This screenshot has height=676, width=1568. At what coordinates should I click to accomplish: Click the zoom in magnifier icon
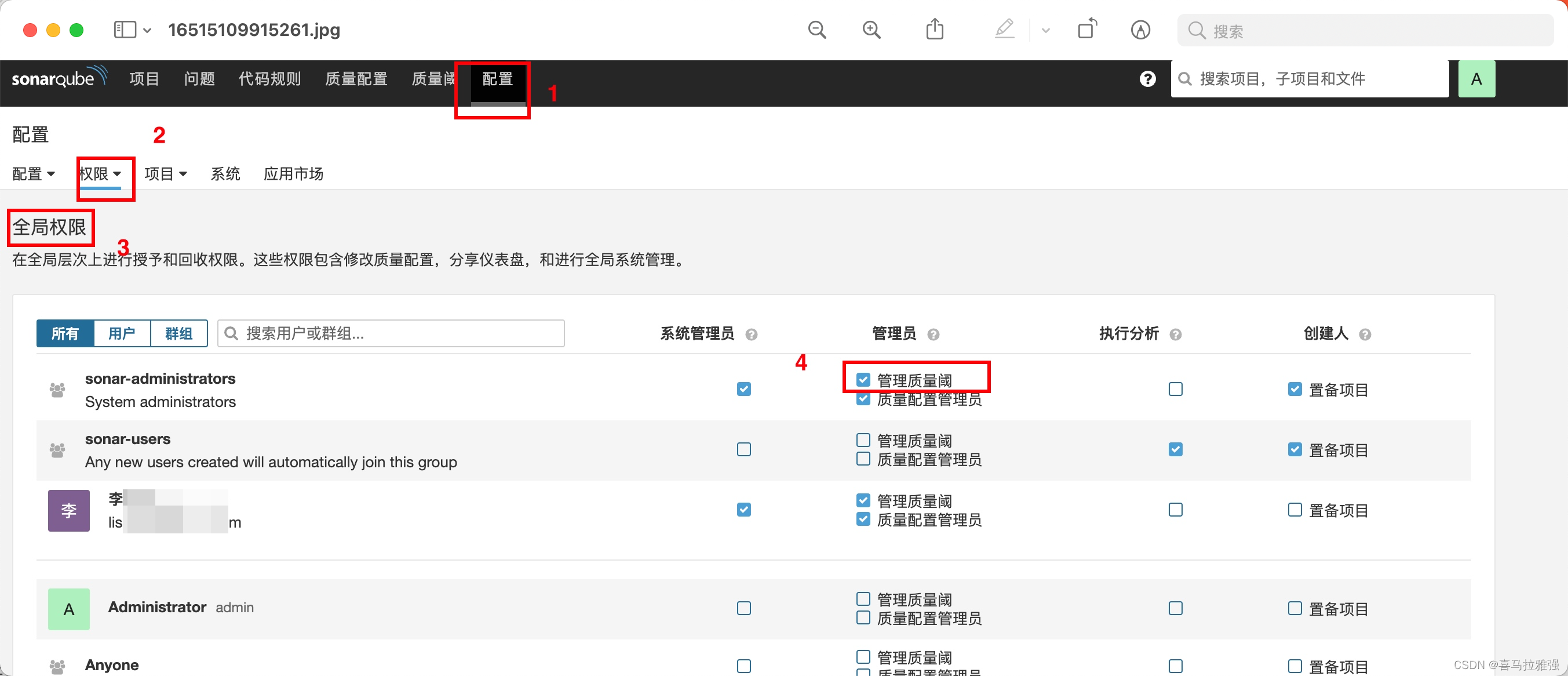(871, 30)
